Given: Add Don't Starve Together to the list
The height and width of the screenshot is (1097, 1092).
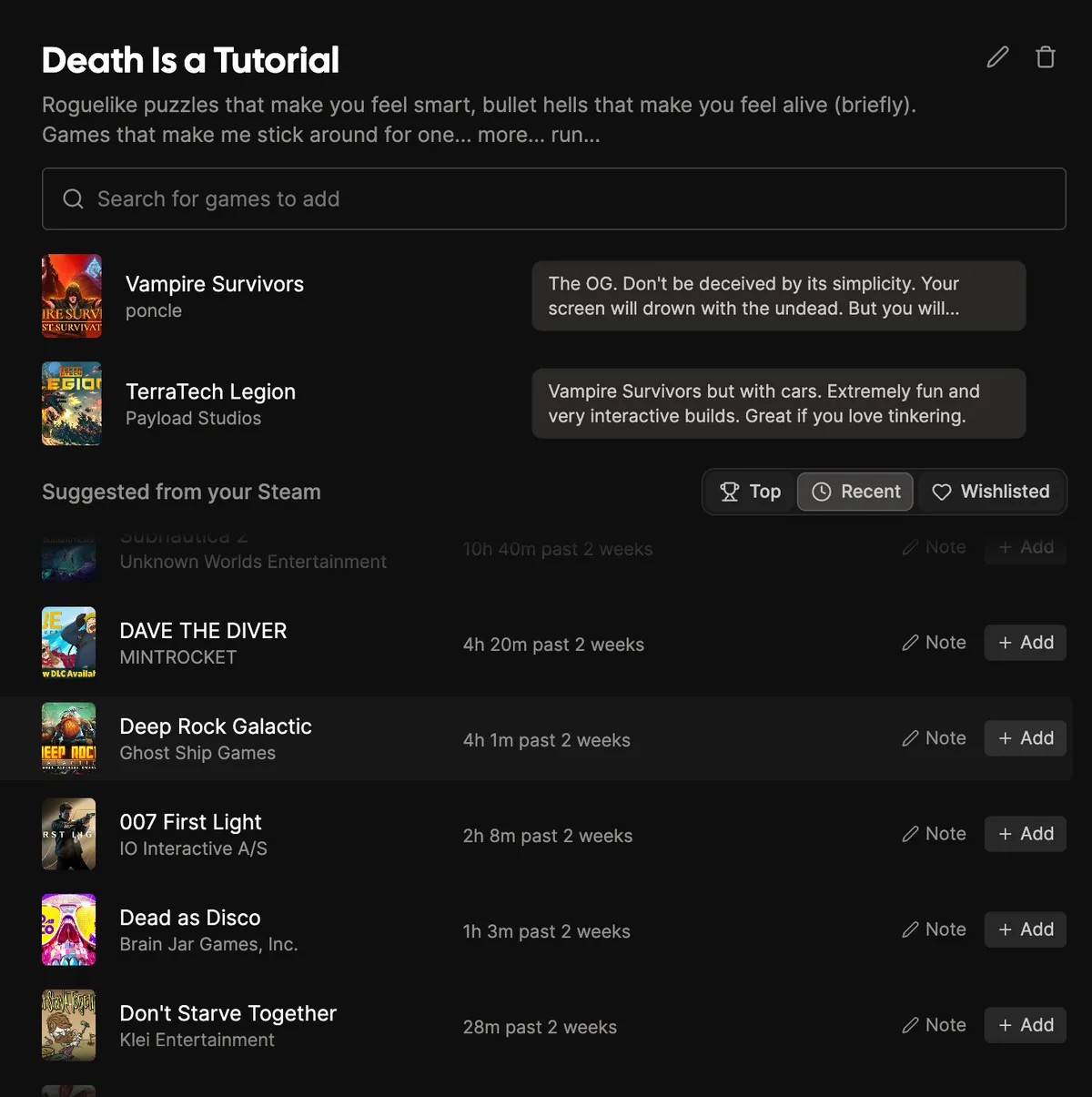Looking at the screenshot, I should [1026, 1025].
